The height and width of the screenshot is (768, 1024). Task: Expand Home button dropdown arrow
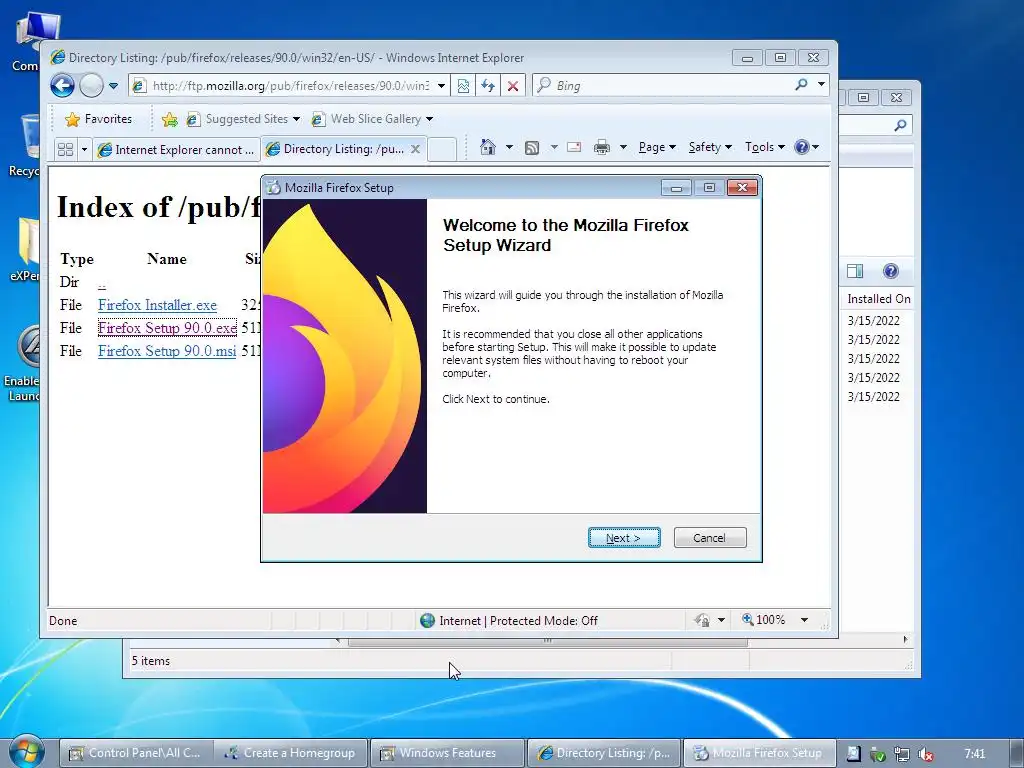(x=509, y=147)
